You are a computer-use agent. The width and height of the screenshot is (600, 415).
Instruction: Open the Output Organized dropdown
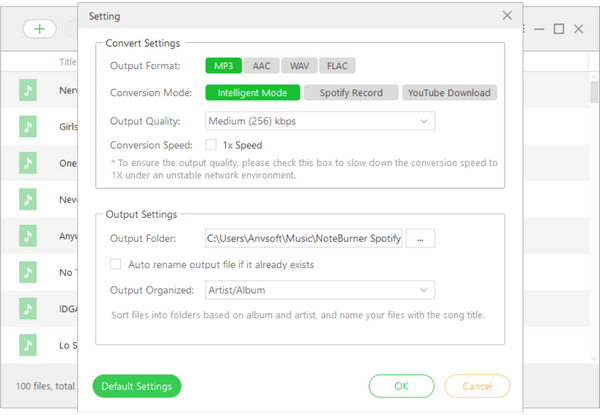(x=320, y=290)
